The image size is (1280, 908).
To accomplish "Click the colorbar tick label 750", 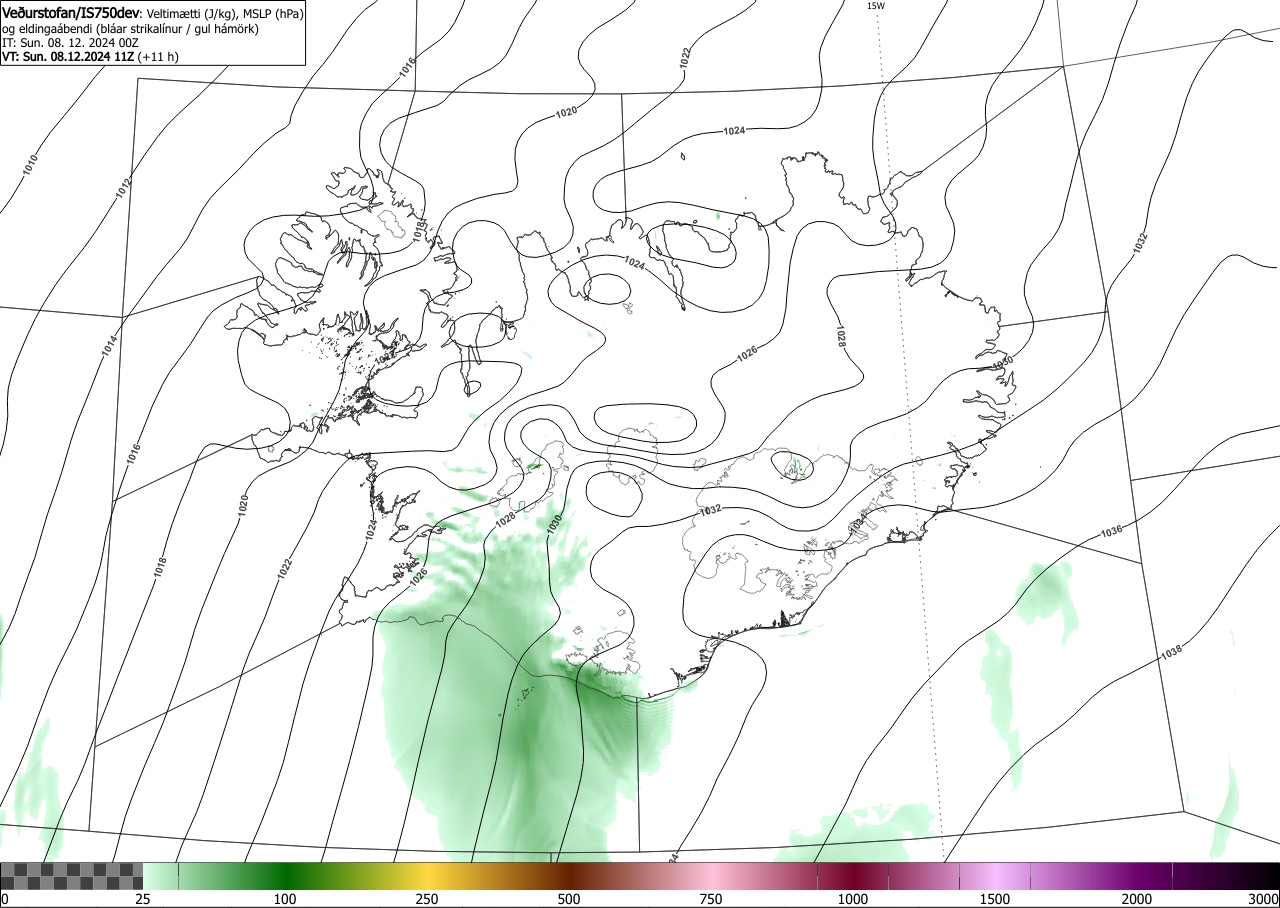I will click(711, 899).
